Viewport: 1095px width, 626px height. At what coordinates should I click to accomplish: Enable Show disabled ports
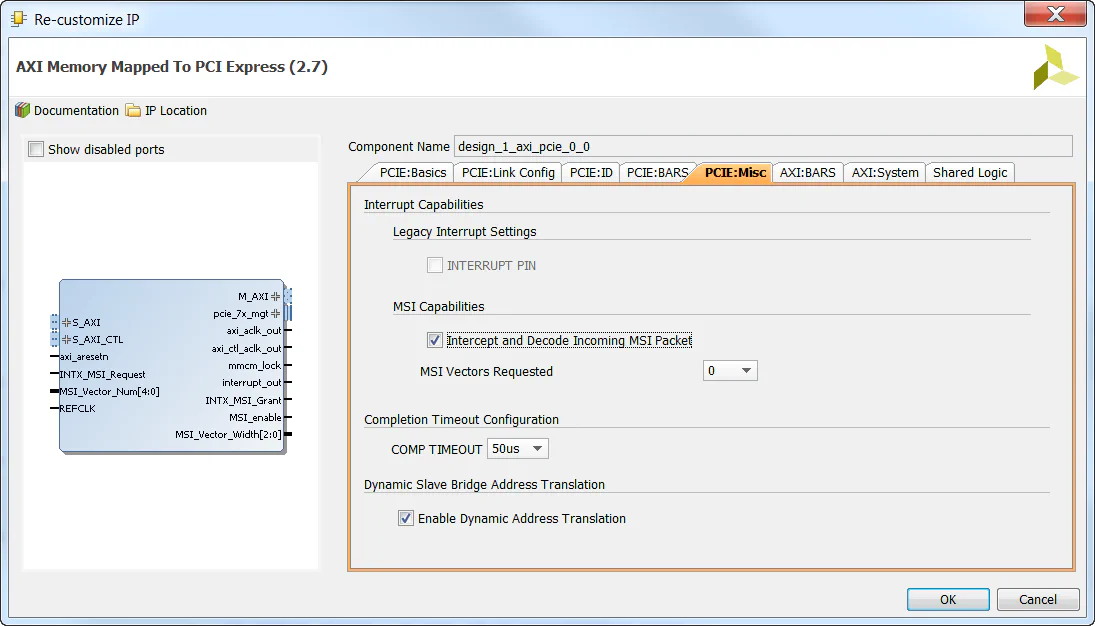click(35, 148)
